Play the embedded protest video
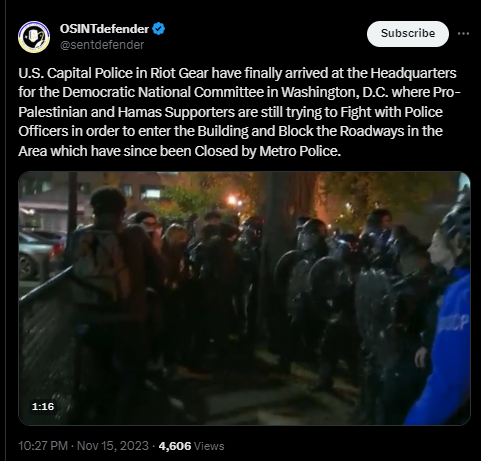 pos(244,298)
